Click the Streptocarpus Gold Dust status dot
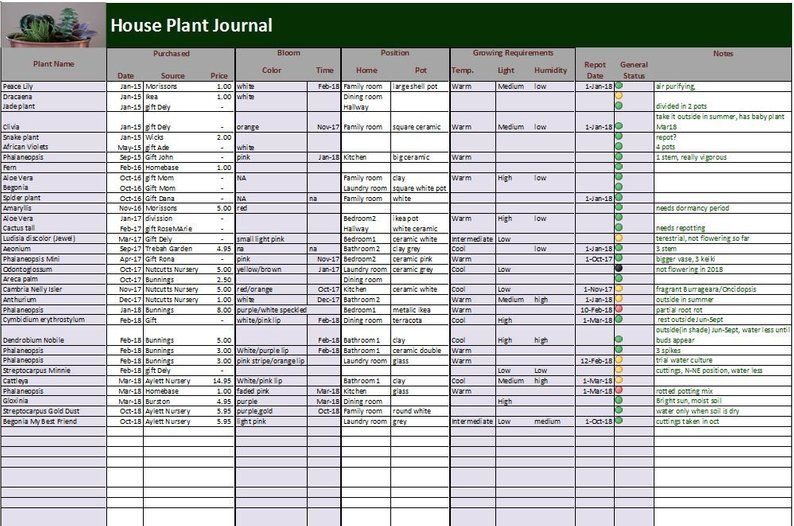Screen dimensions: 794x526 [618, 411]
